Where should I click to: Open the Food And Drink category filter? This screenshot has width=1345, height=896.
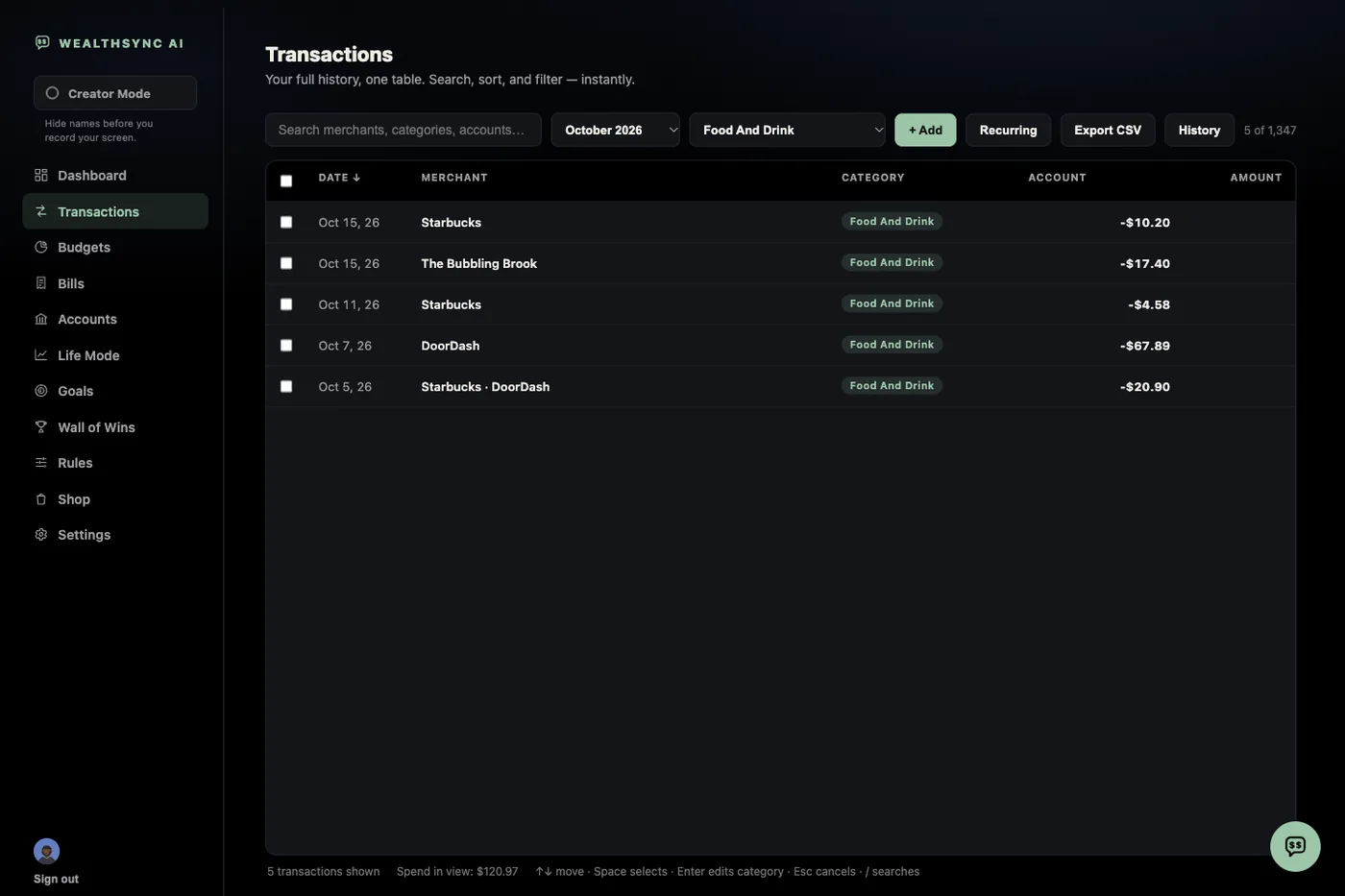[x=787, y=130]
